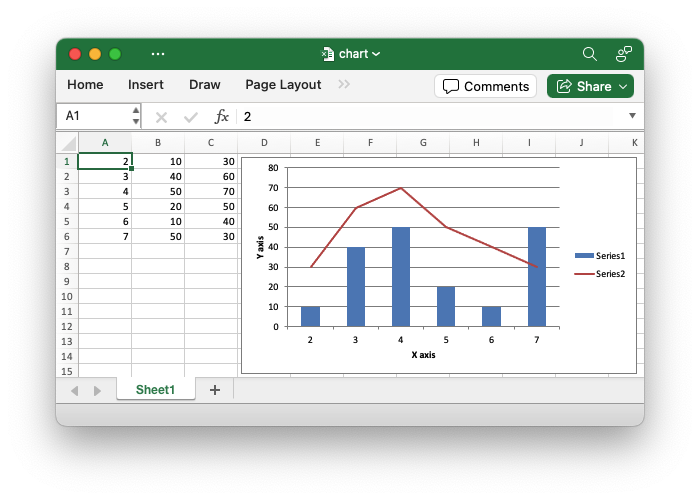
Task: Click the cancel X icon in formula bar
Action: (161, 116)
